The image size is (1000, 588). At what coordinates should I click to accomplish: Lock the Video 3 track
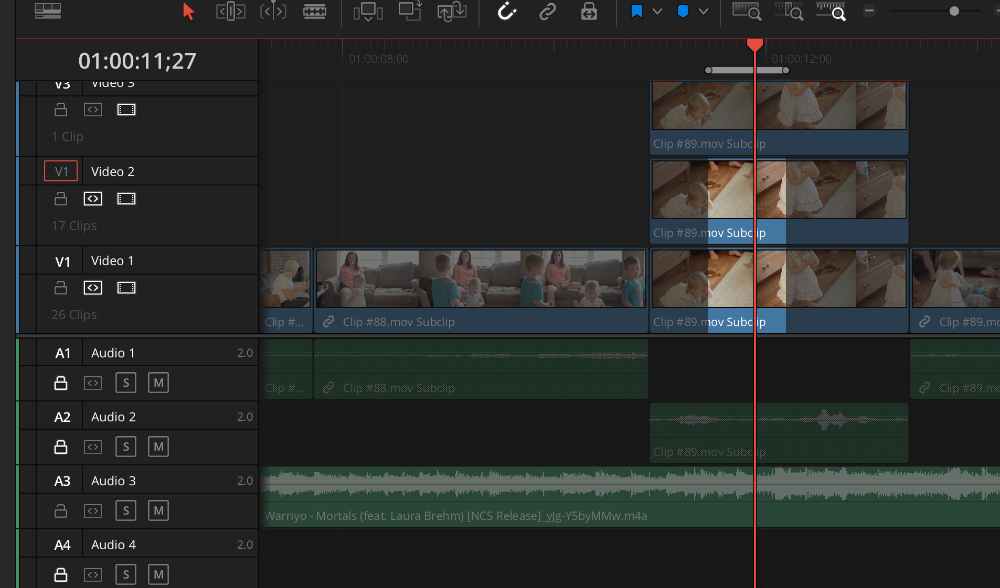tap(61, 110)
